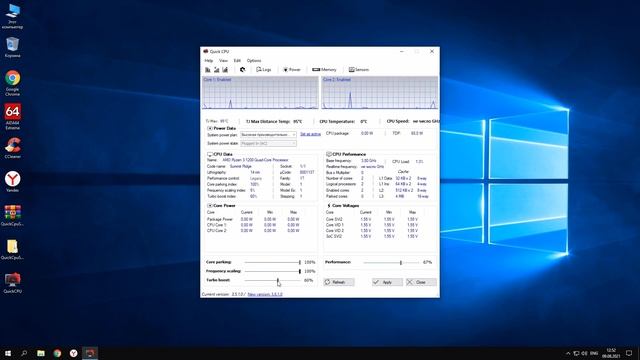640x360 pixels.
Task: Click the SoC SVI2 row label
Action: (x=334, y=236)
